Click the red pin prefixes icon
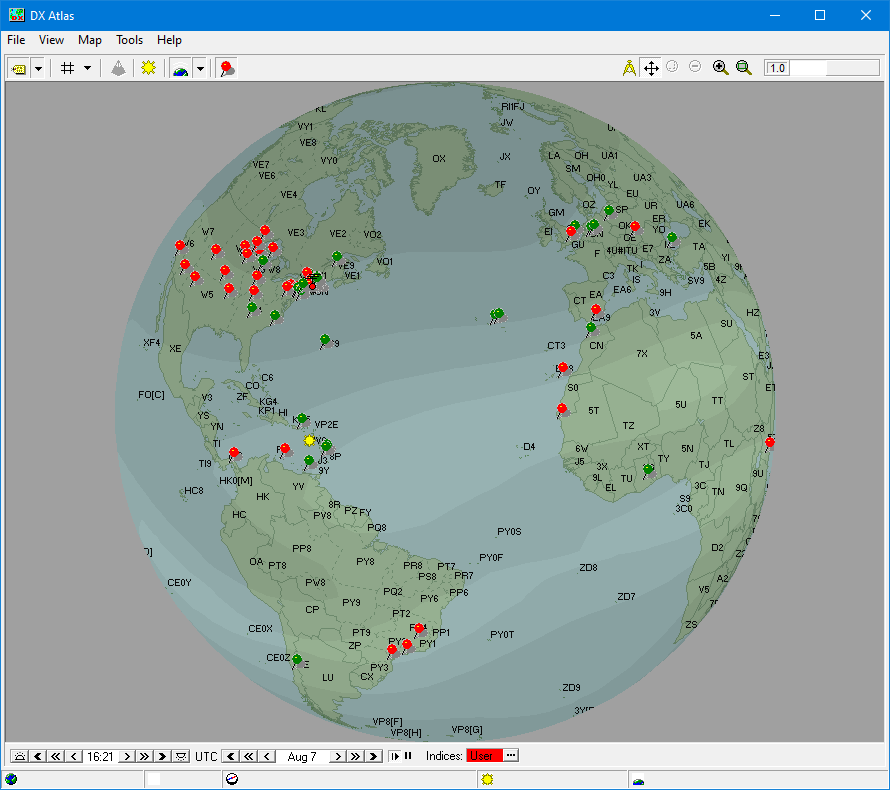The image size is (890, 790). coord(227,68)
